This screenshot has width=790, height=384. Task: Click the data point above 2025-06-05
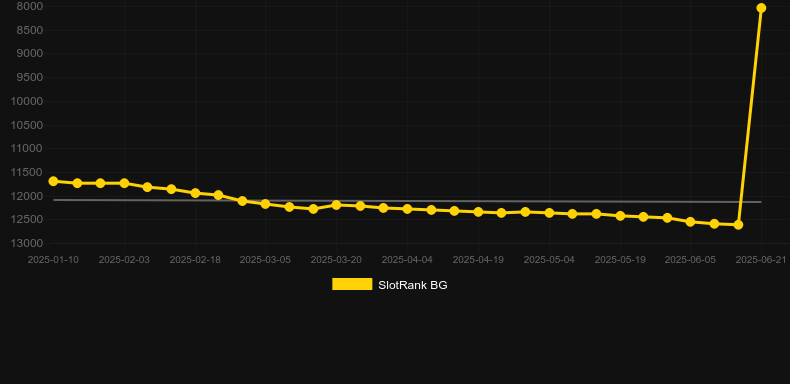click(x=690, y=222)
